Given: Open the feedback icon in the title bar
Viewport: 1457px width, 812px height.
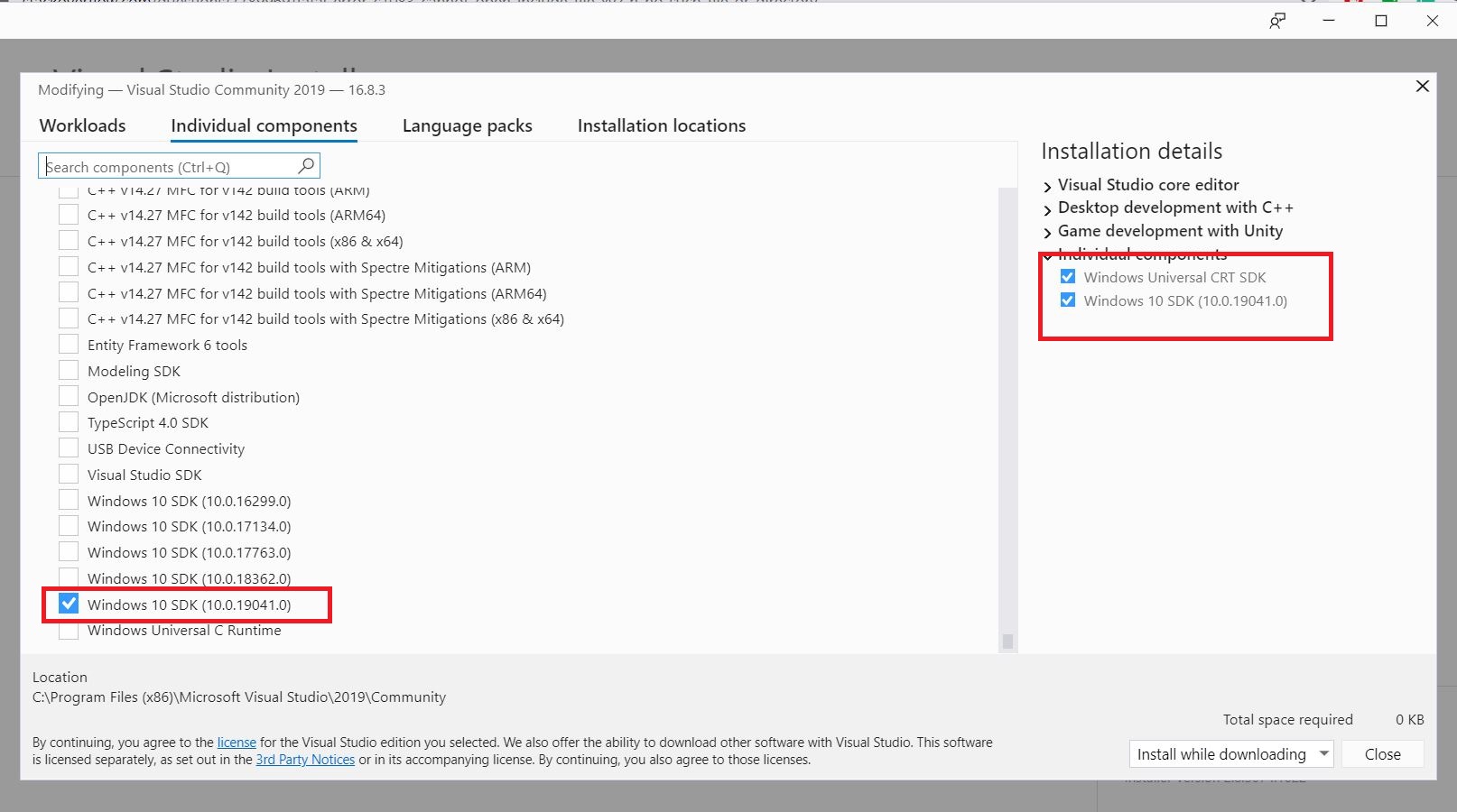Looking at the screenshot, I should tap(1278, 20).
